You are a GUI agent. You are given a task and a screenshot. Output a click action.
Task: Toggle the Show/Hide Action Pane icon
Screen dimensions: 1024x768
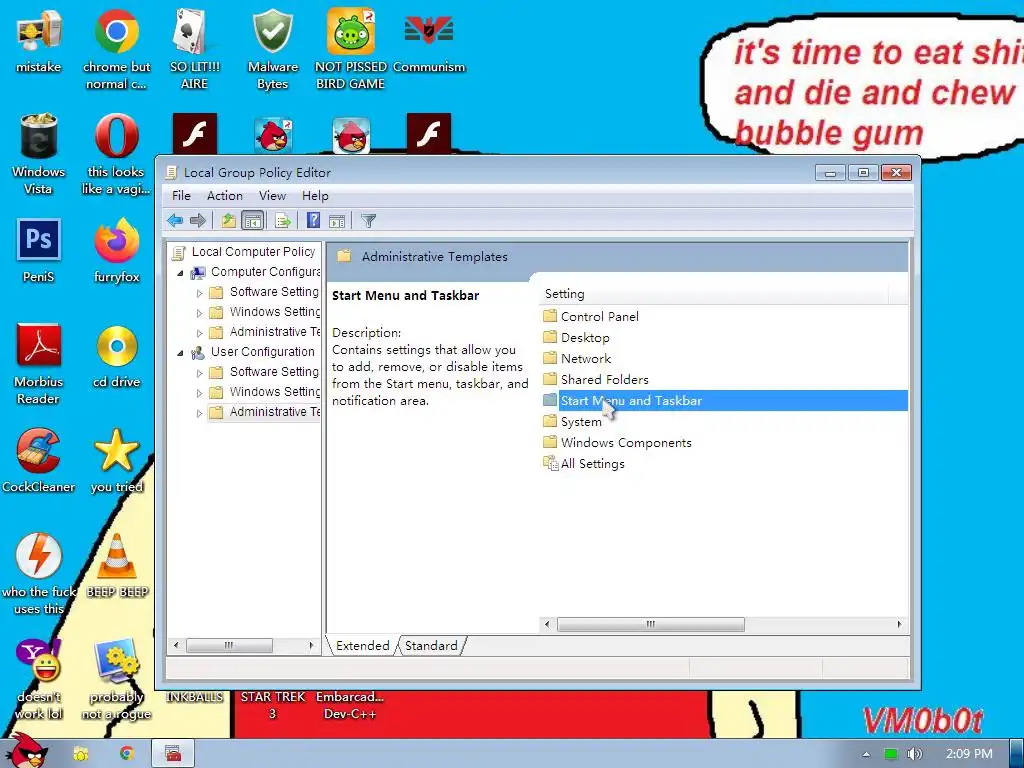[x=337, y=221]
